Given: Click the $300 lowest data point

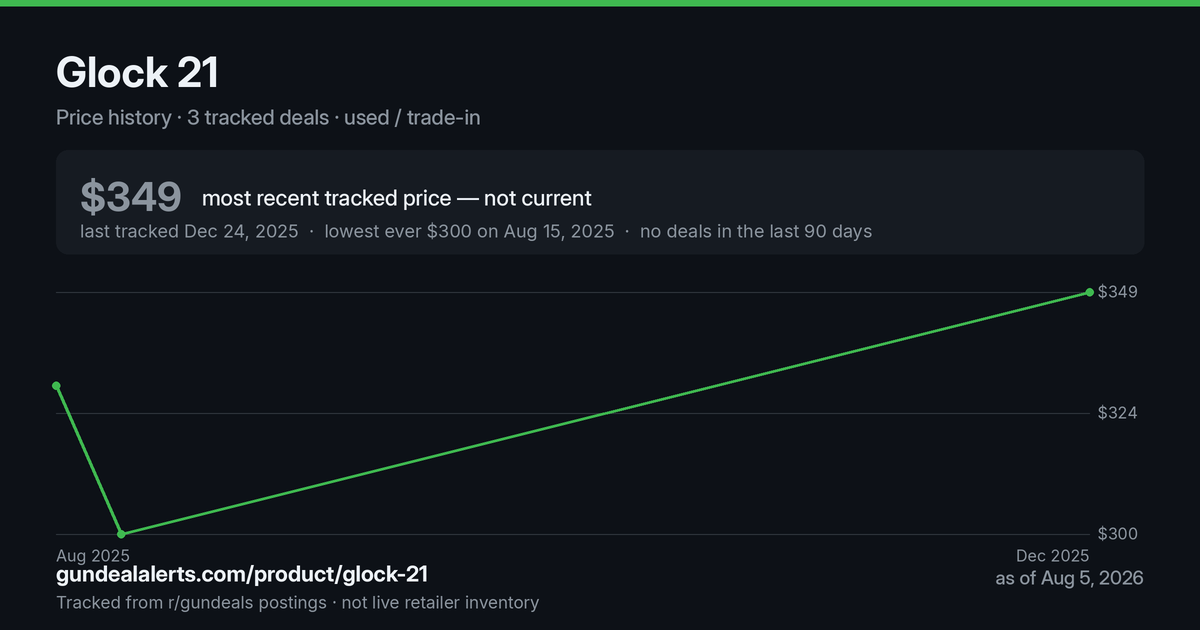Looking at the screenshot, I should click(121, 534).
